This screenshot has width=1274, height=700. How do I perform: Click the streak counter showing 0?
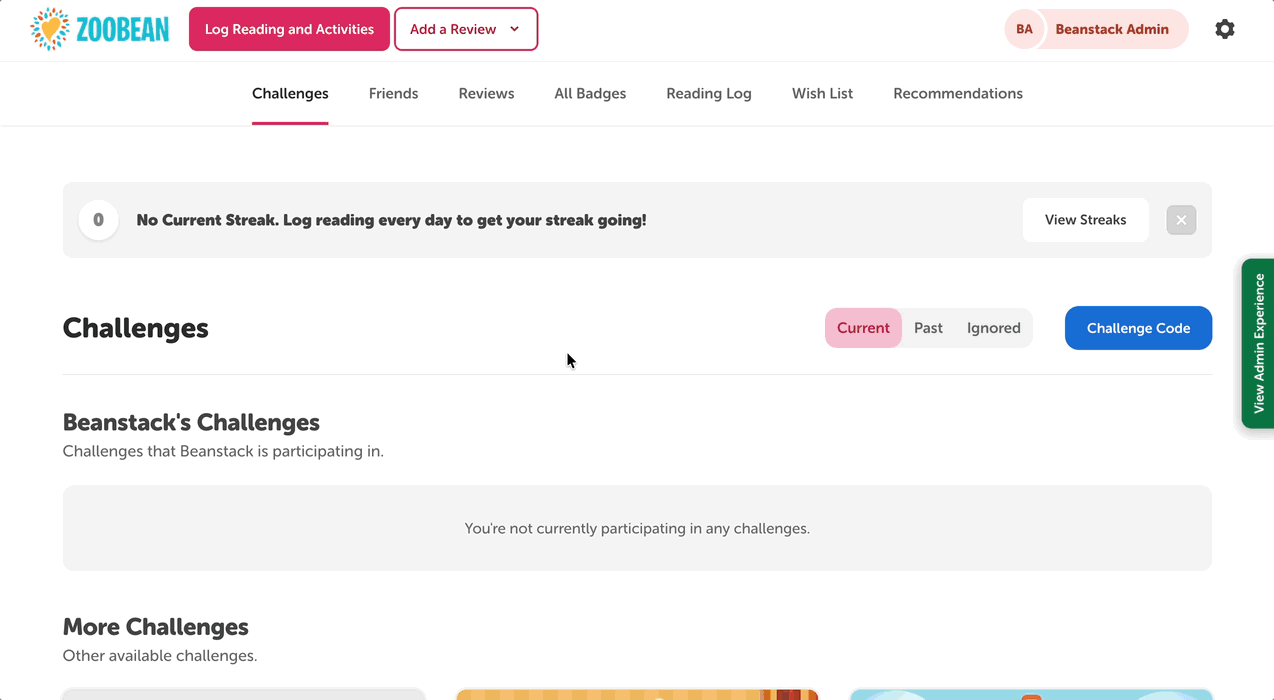point(98,220)
